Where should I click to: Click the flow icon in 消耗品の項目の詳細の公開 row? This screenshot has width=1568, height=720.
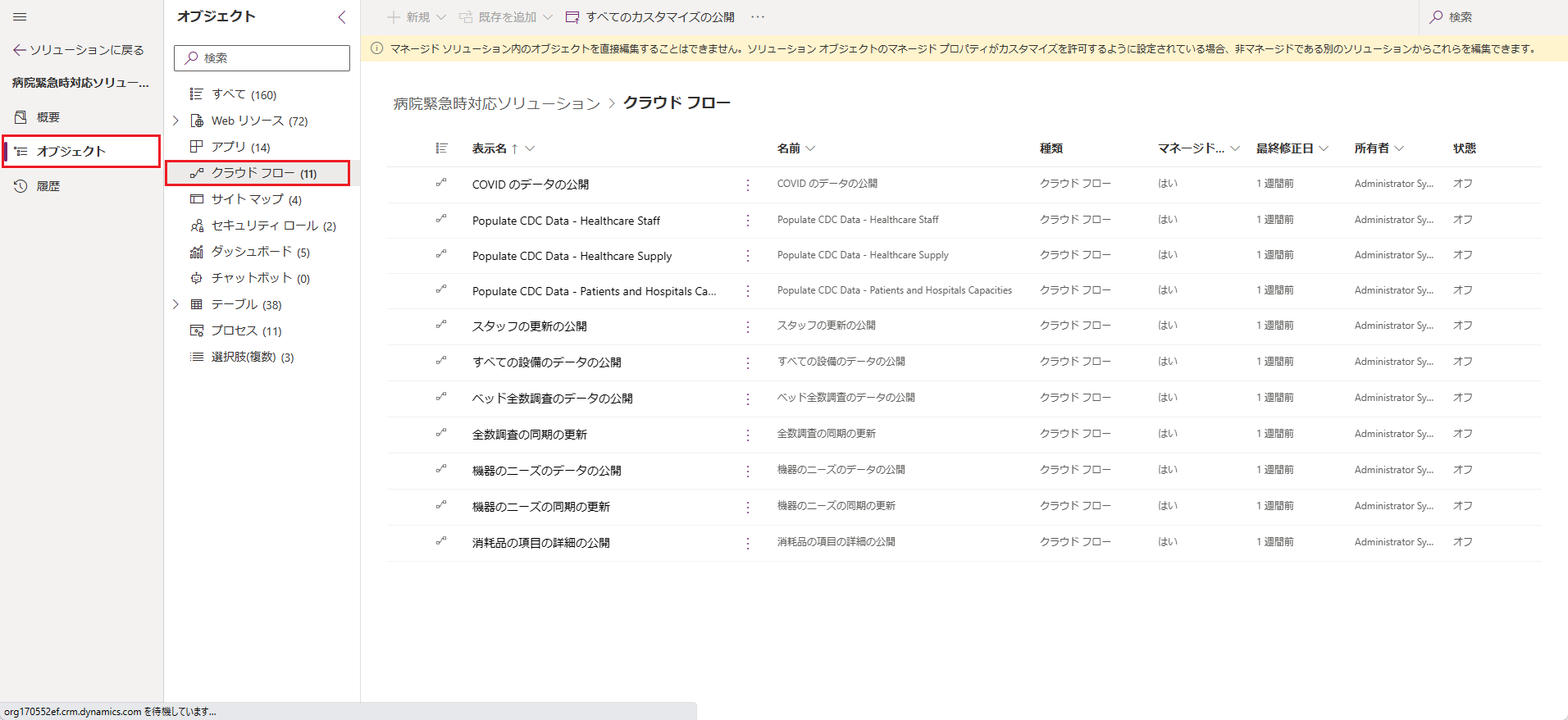click(x=441, y=541)
